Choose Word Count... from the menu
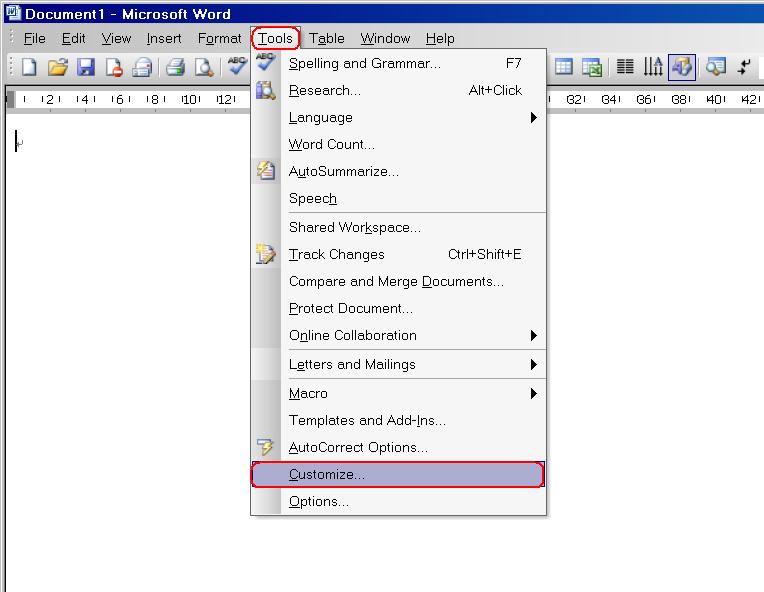 [x=399, y=144]
